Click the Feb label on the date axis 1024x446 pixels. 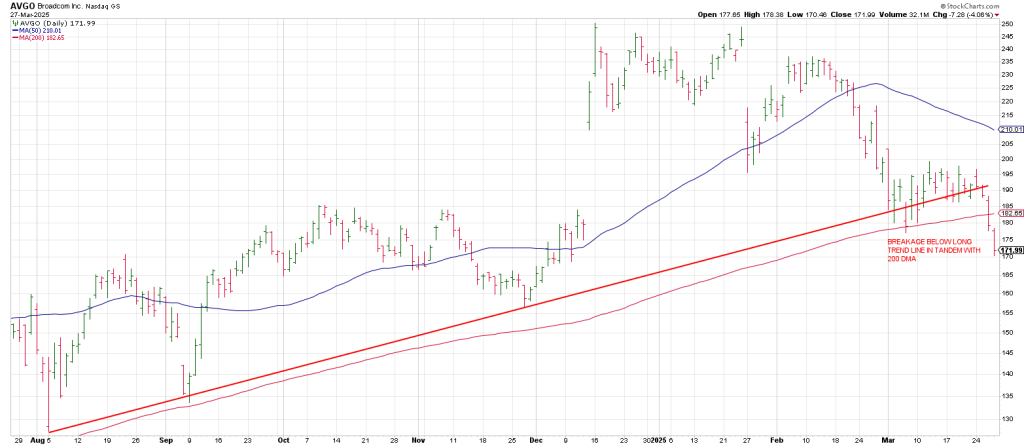tap(776, 438)
